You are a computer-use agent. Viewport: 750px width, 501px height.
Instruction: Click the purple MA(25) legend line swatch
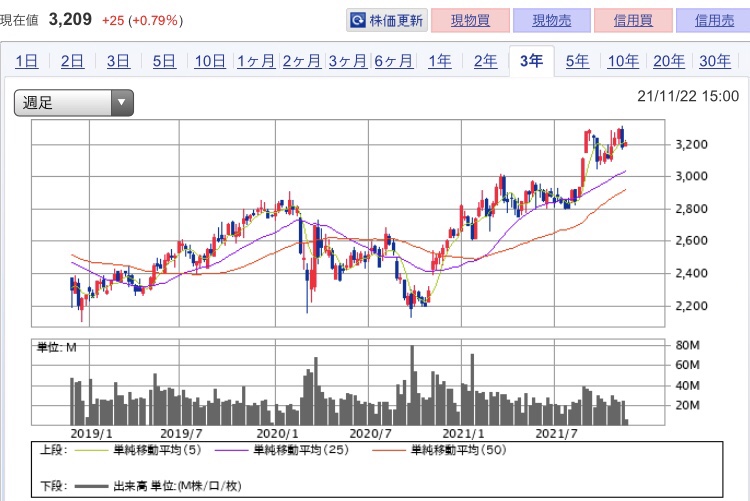click(232, 450)
